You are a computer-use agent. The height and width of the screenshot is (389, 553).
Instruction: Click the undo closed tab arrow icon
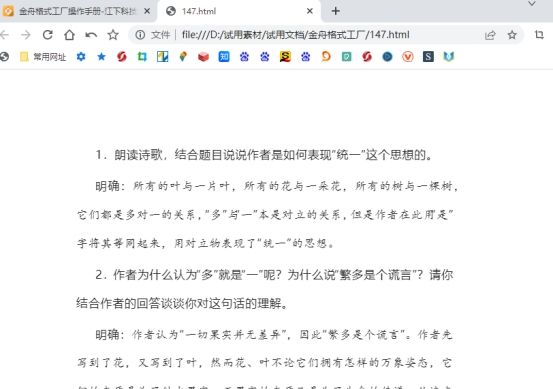click(x=91, y=35)
